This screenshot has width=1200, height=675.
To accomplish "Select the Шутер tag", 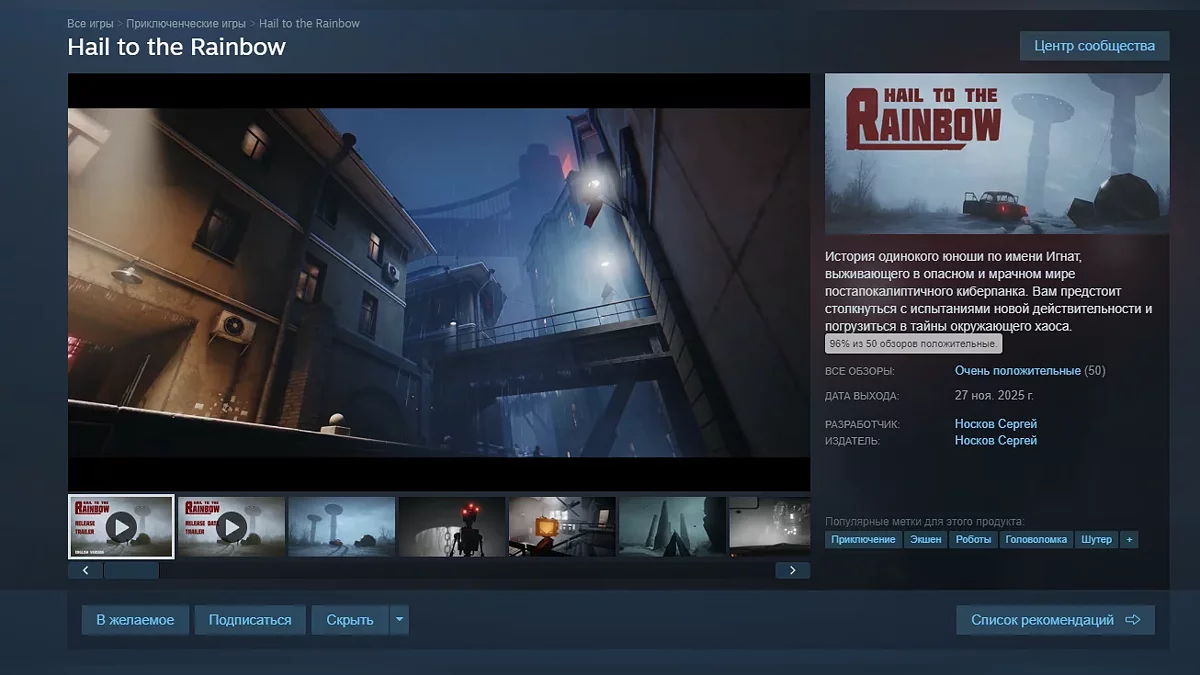I will click(1096, 539).
